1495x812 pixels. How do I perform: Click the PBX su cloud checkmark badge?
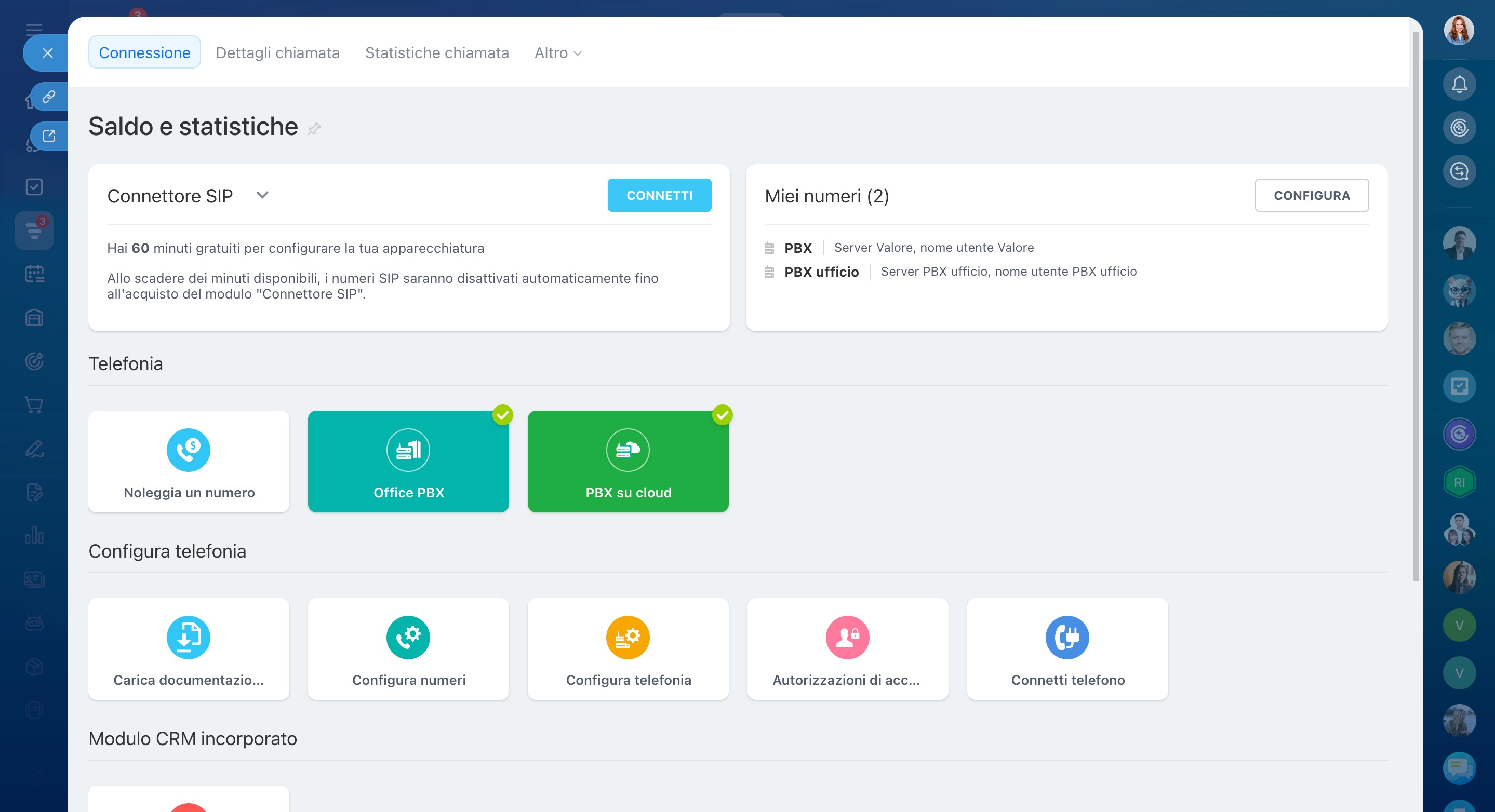click(x=722, y=415)
